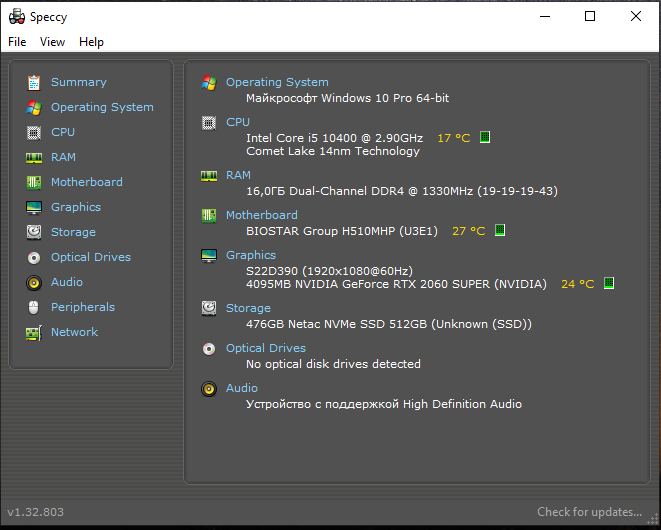Screen dimensions: 661x530
Task: Open the Help menu
Action: 91,42
